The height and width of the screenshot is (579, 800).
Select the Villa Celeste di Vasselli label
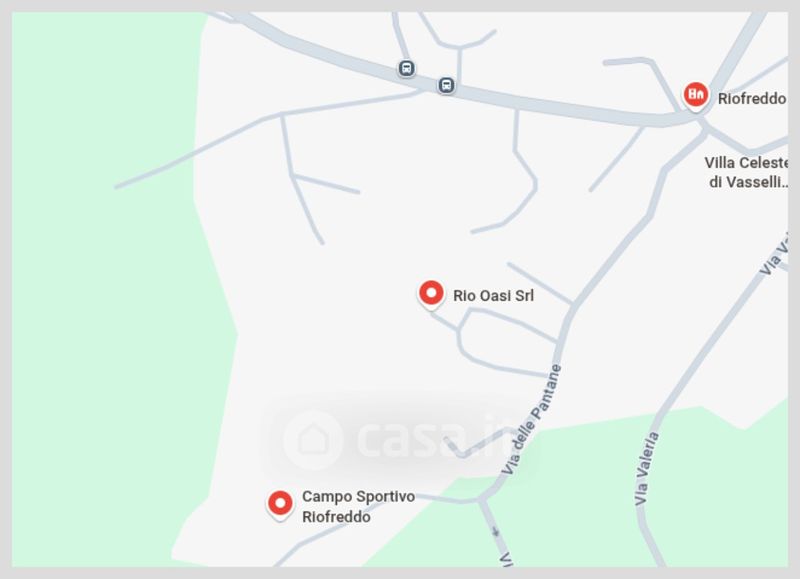tap(747, 172)
